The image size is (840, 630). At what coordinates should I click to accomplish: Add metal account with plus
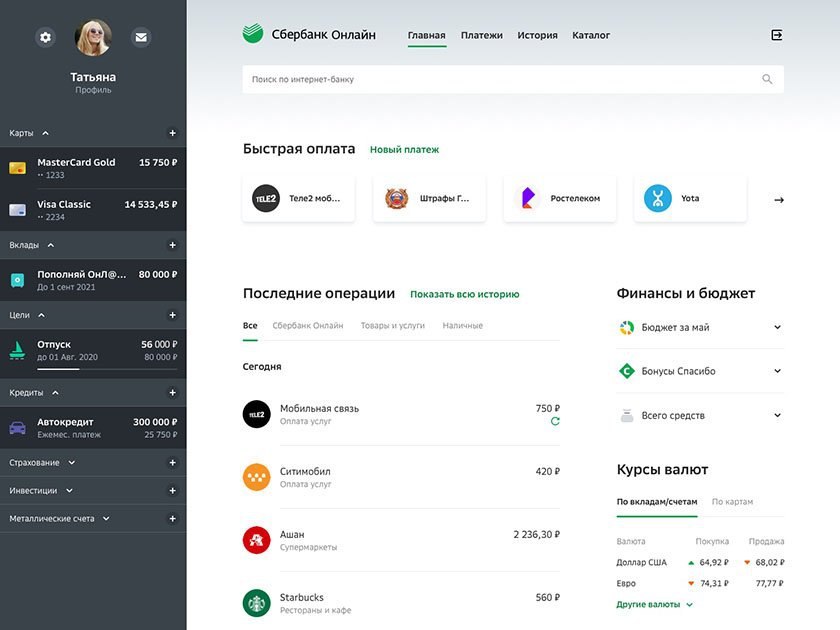point(172,519)
